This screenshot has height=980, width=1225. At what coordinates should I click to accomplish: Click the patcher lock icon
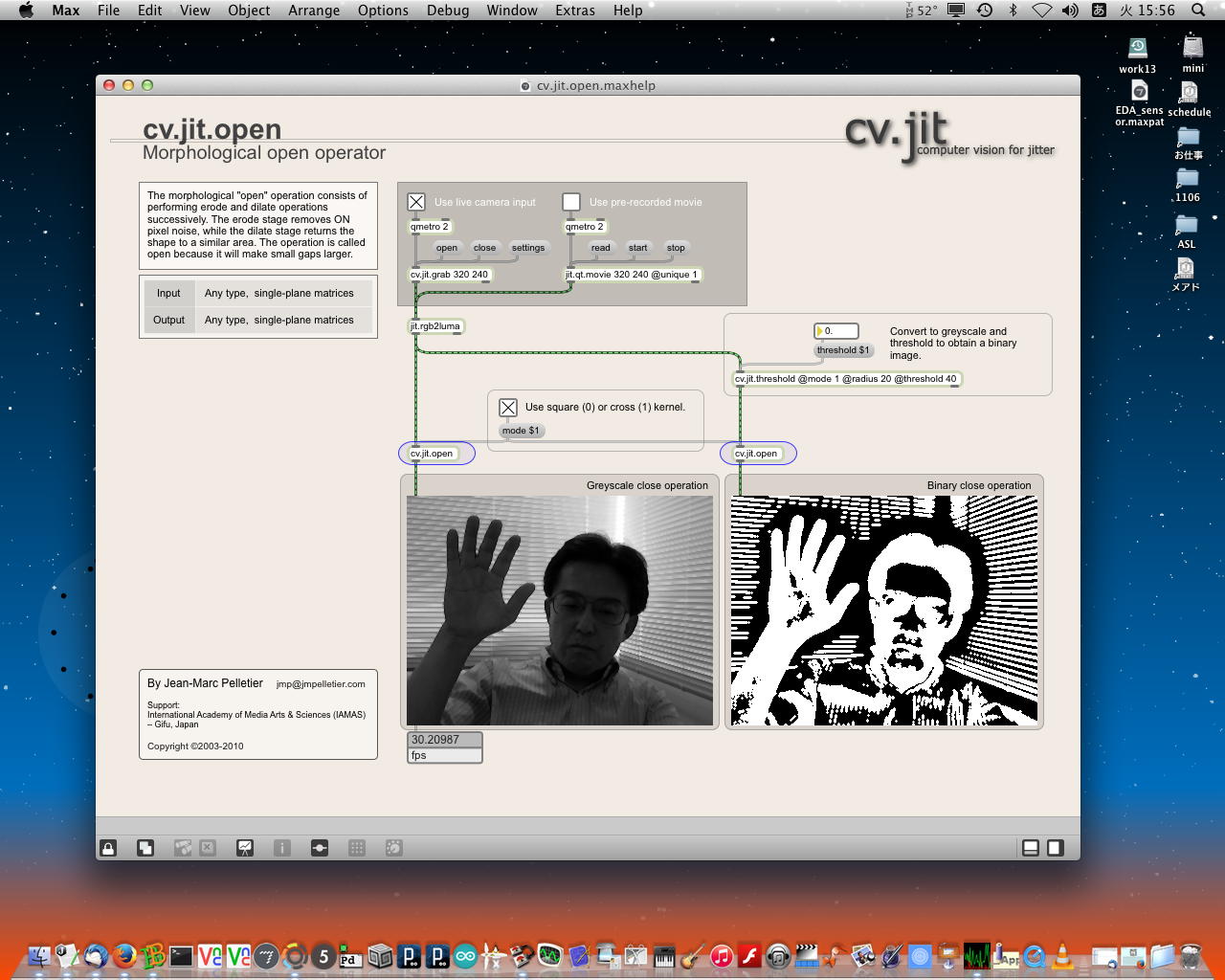click(108, 848)
